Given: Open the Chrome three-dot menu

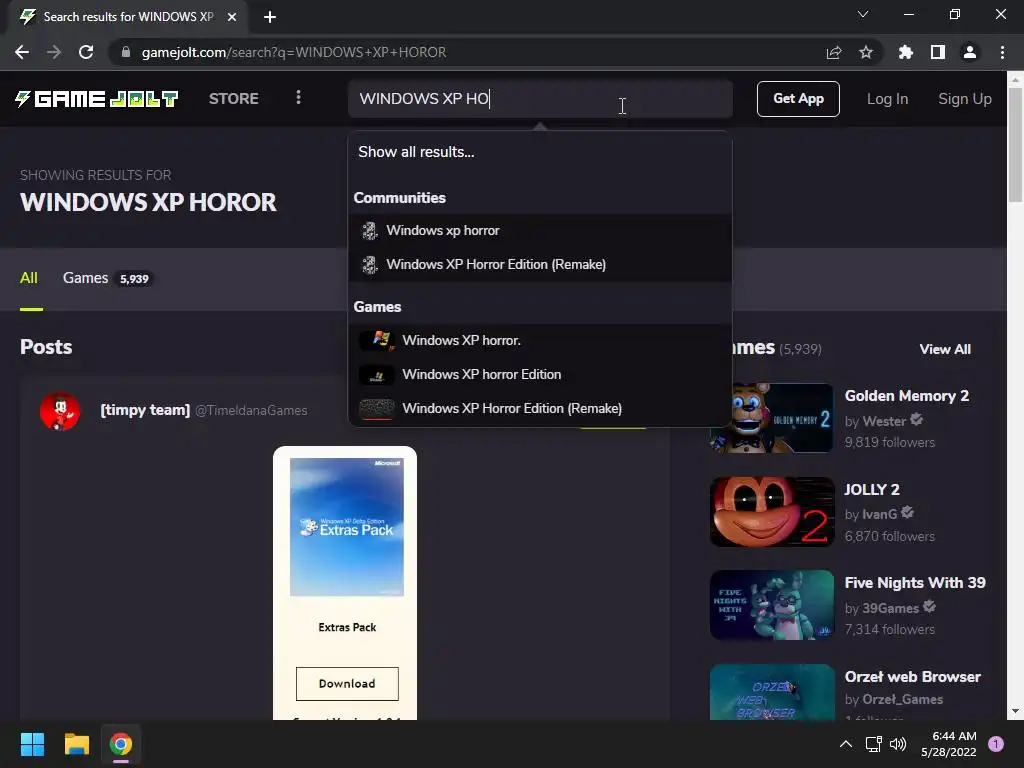Looking at the screenshot, I should tap(1002, 52).
